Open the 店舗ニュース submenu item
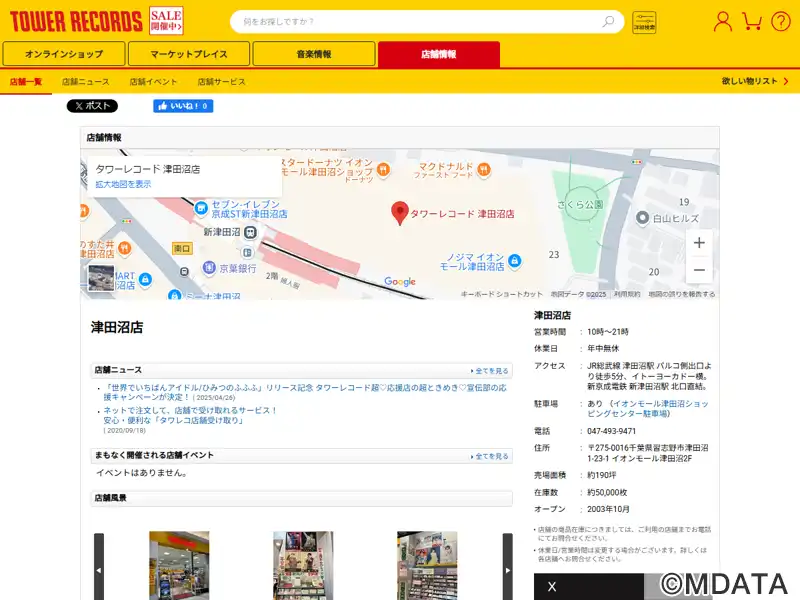 86,82
